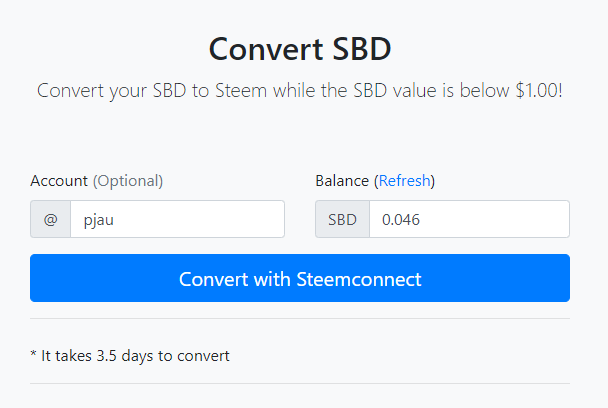Click Convert with Steemconnect button
Screen dimensions: 608x408
pos(300,278)
